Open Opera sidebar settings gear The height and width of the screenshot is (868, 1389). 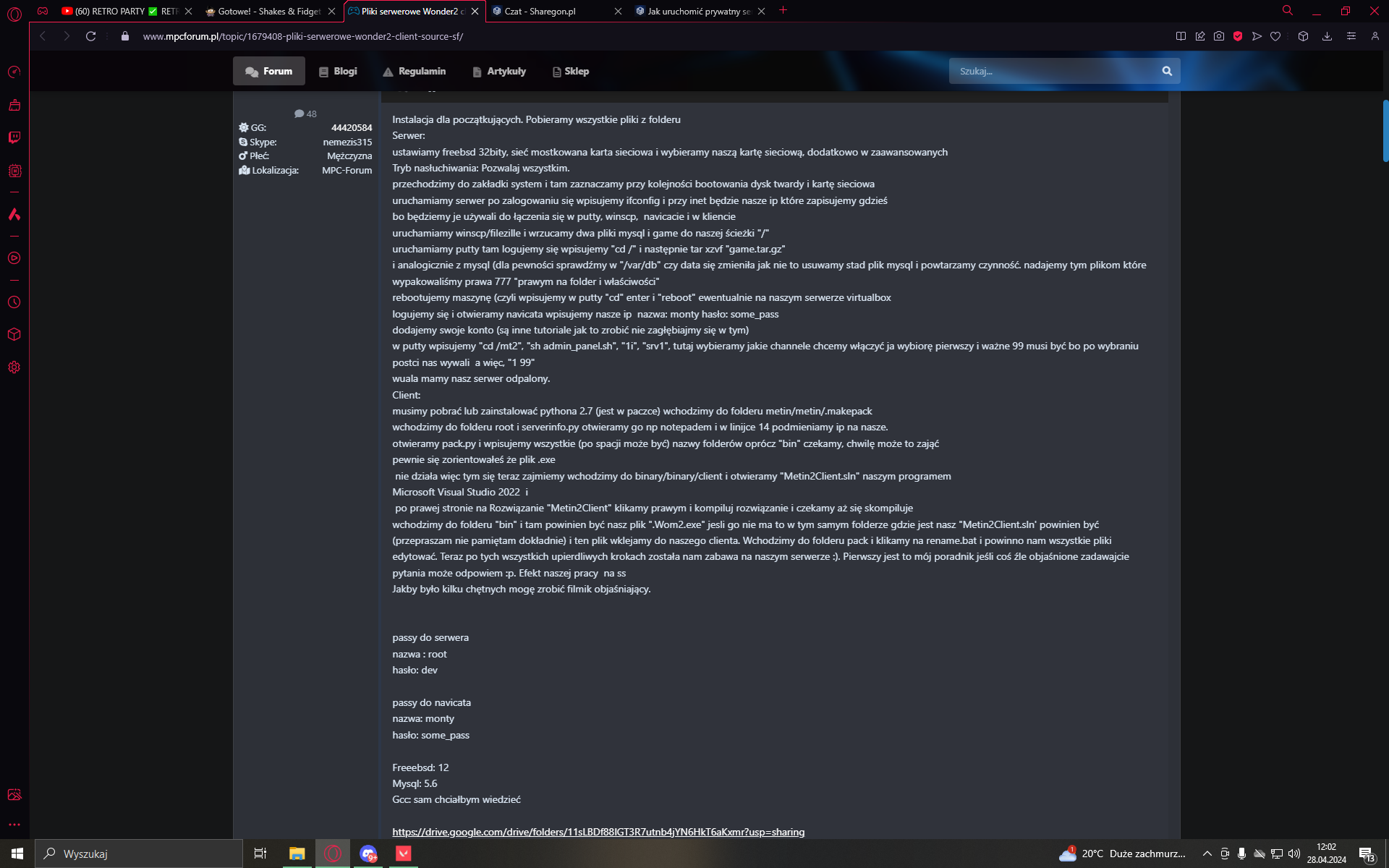point(14,367)
